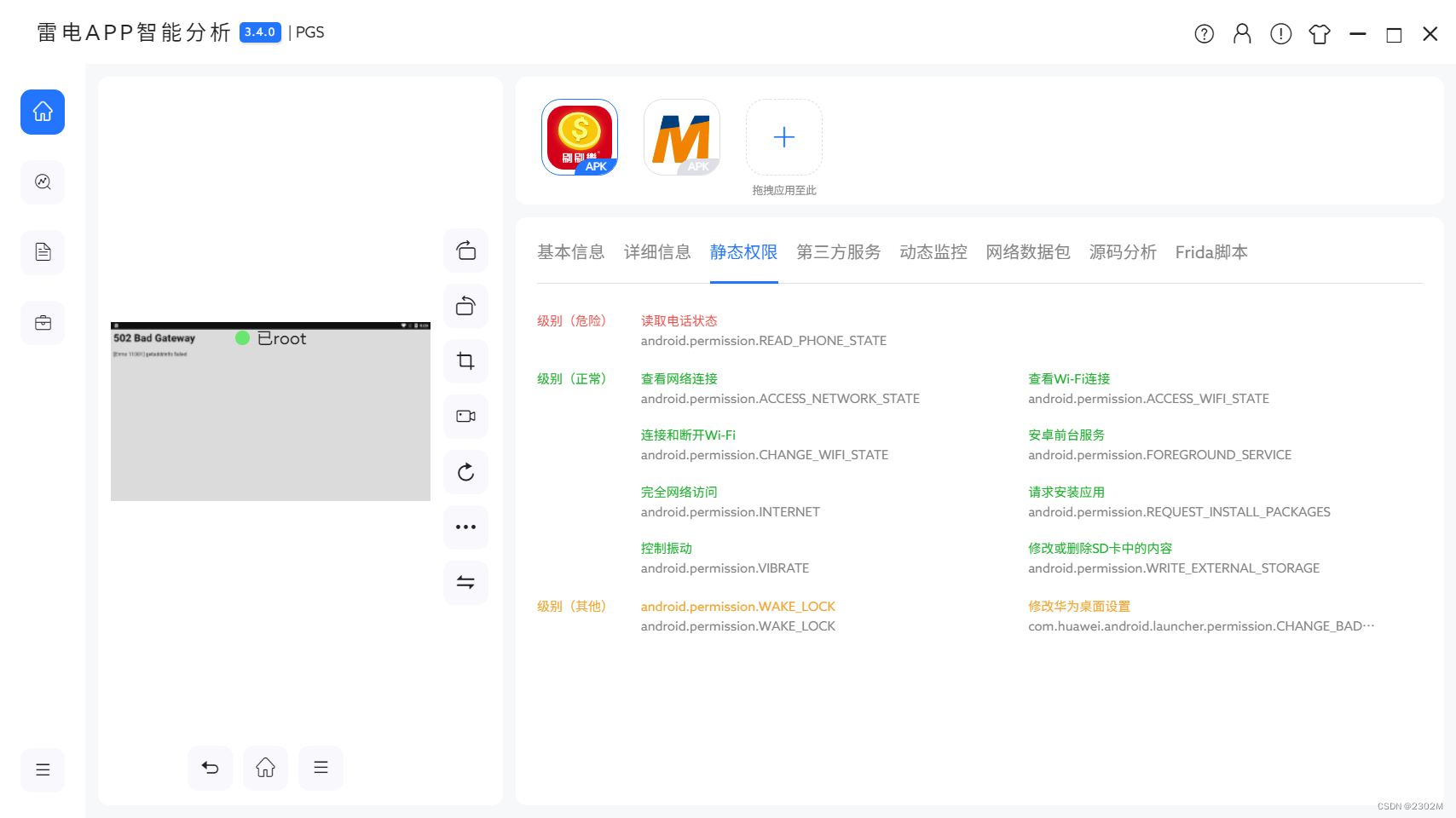Click the 级别（危险）label
The height and width of the screenshot is (818, 1456).
[571, 321]
